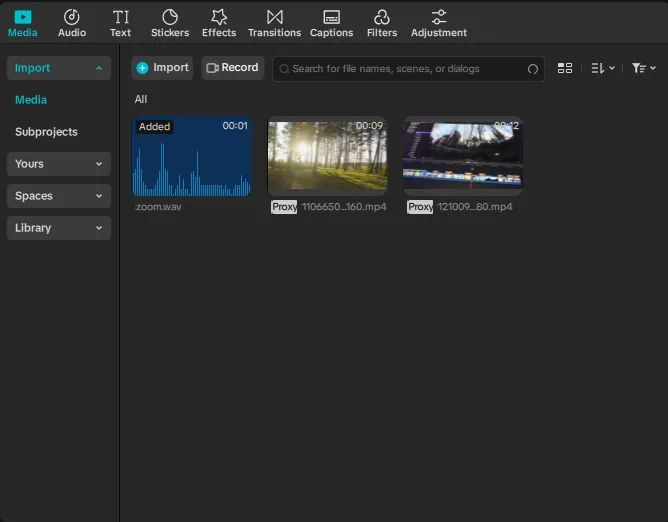Open the sort order dropdown
668x522 pixels.
[602, 68]
